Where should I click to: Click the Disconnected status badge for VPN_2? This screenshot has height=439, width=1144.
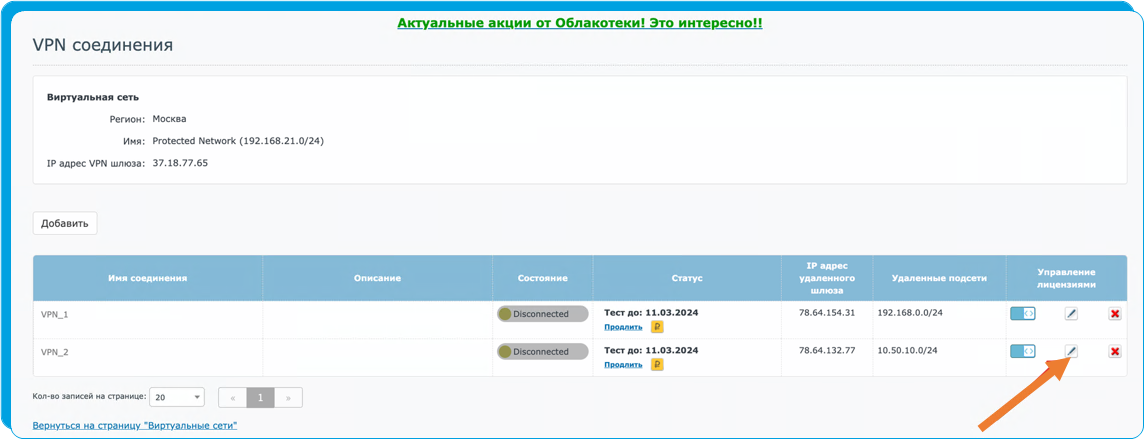(542, 352)
